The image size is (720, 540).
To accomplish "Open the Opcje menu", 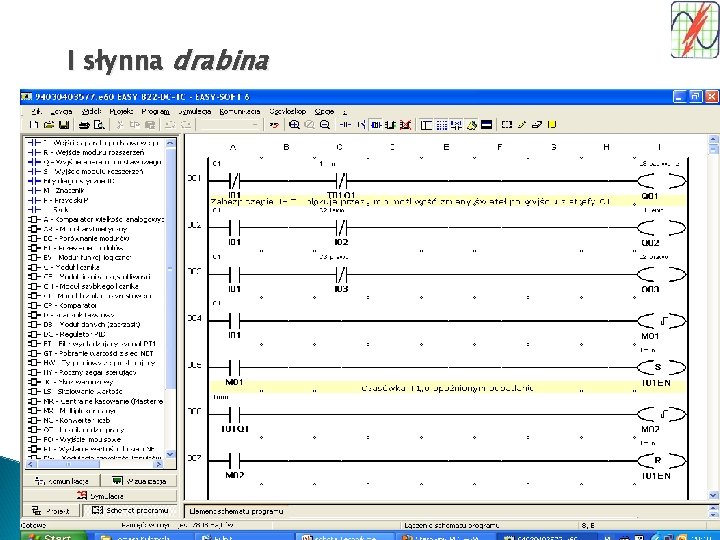I will [x=324, y=111].
